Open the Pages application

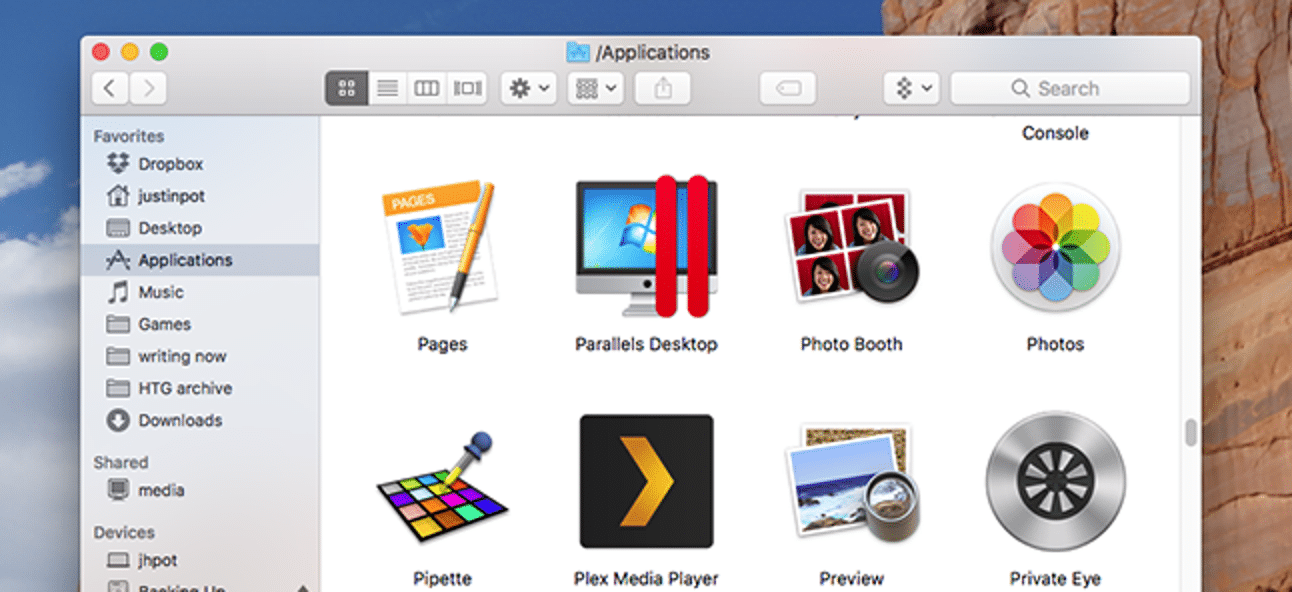click(440, 247)
